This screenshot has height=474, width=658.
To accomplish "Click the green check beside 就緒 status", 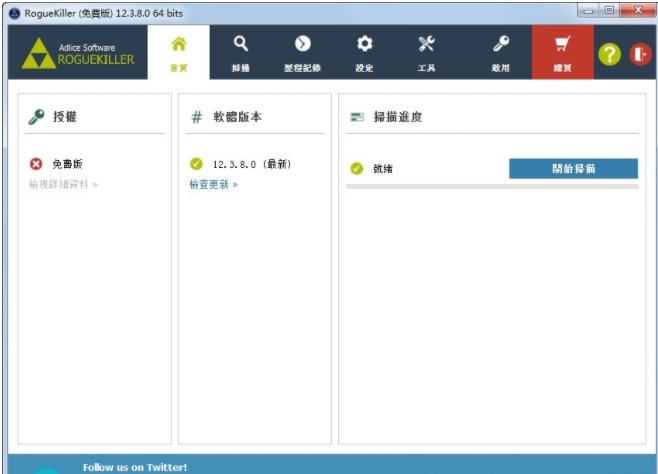I will [357, 169].
